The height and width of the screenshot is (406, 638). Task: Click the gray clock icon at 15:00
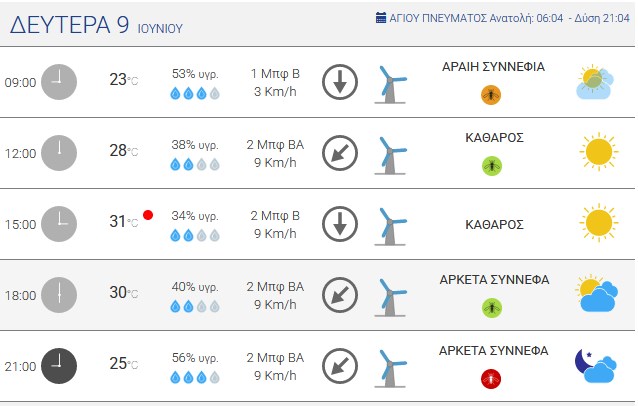pyautogui.click(x=59, y=224)
